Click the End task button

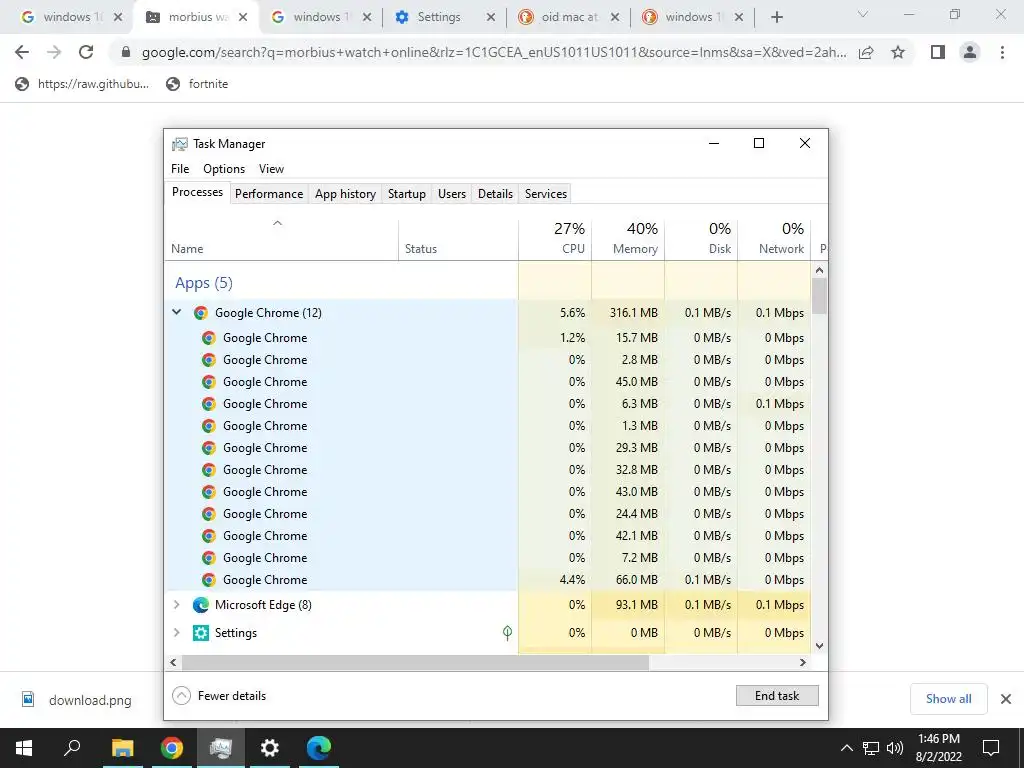pos(776,696)
